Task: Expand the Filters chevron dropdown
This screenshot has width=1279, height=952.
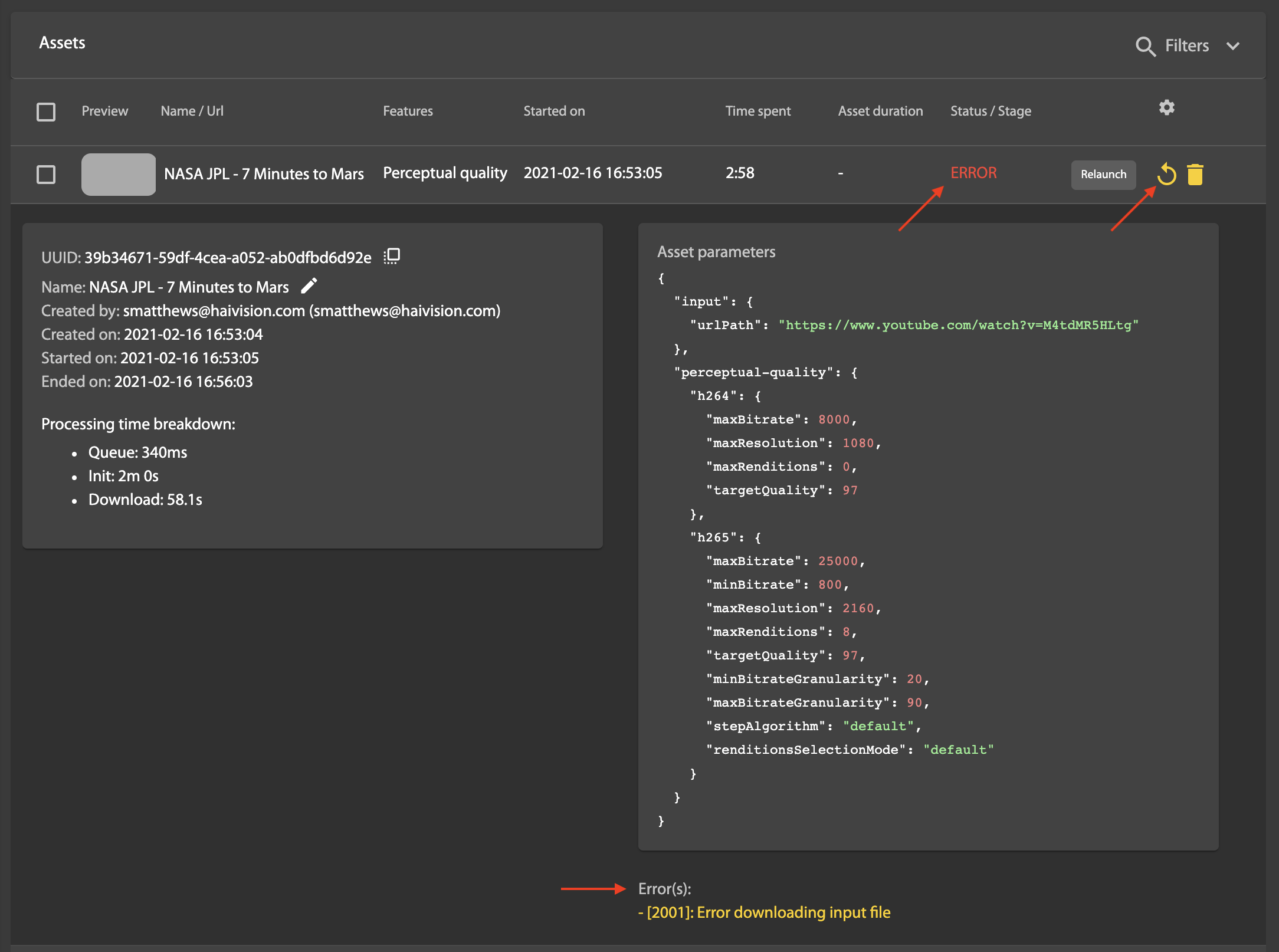Action: tap(1233, 46)
